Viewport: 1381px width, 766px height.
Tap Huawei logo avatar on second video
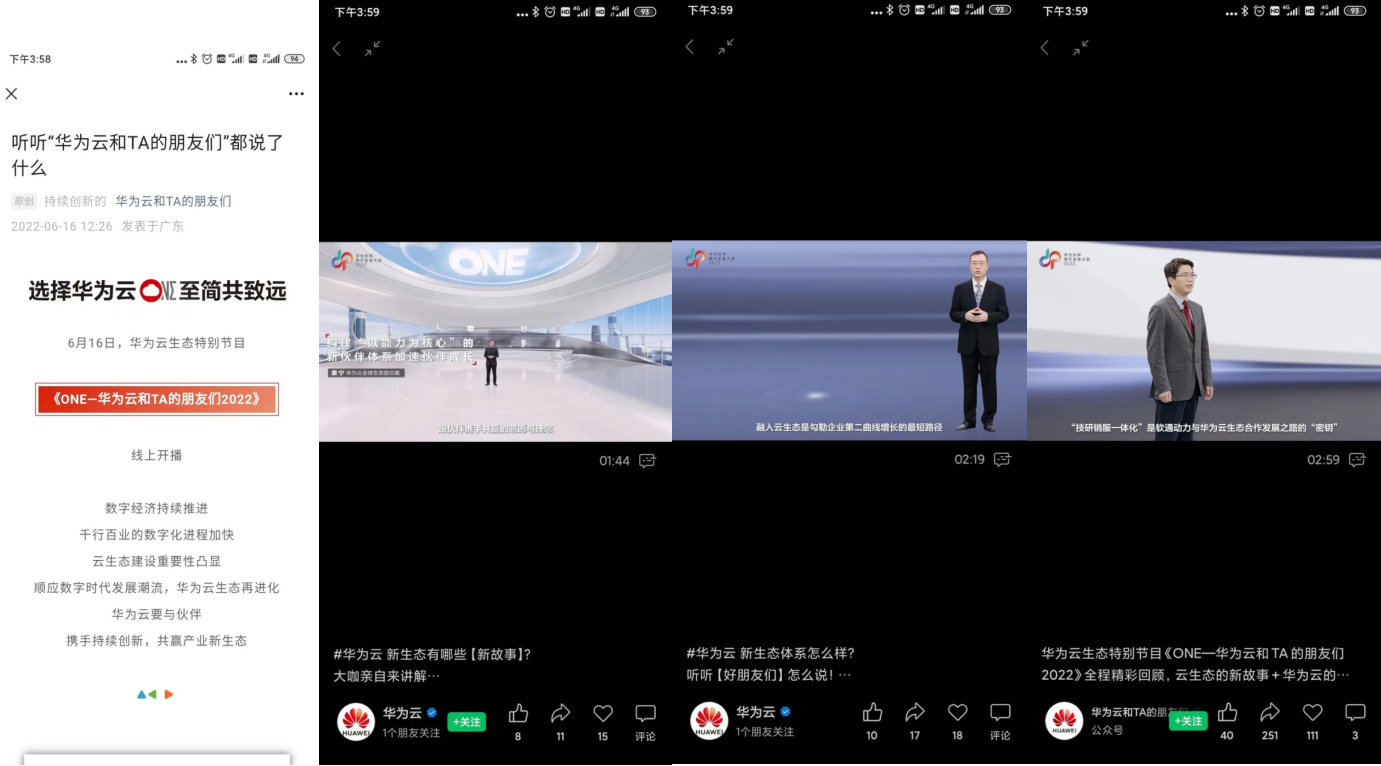709,720
